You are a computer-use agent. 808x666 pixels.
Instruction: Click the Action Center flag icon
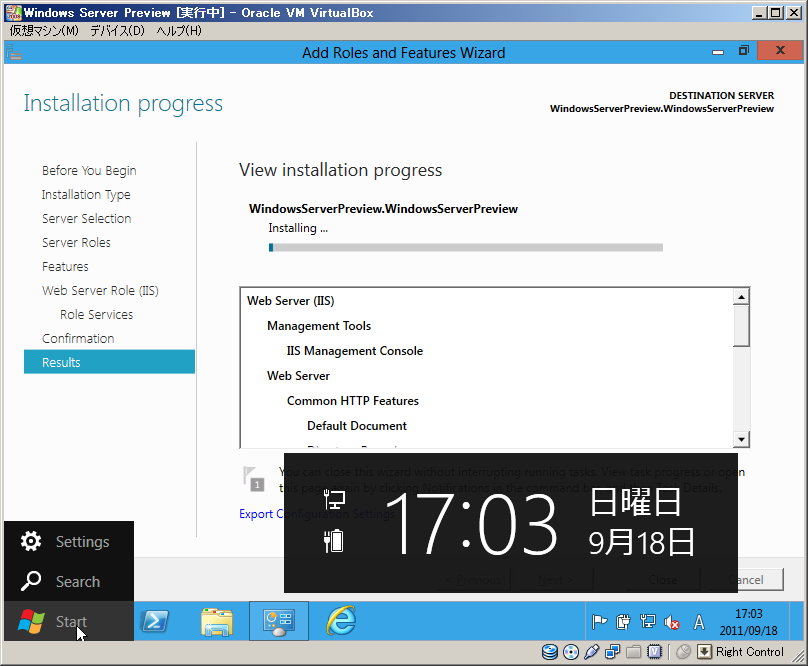click(x=600, y=622)
